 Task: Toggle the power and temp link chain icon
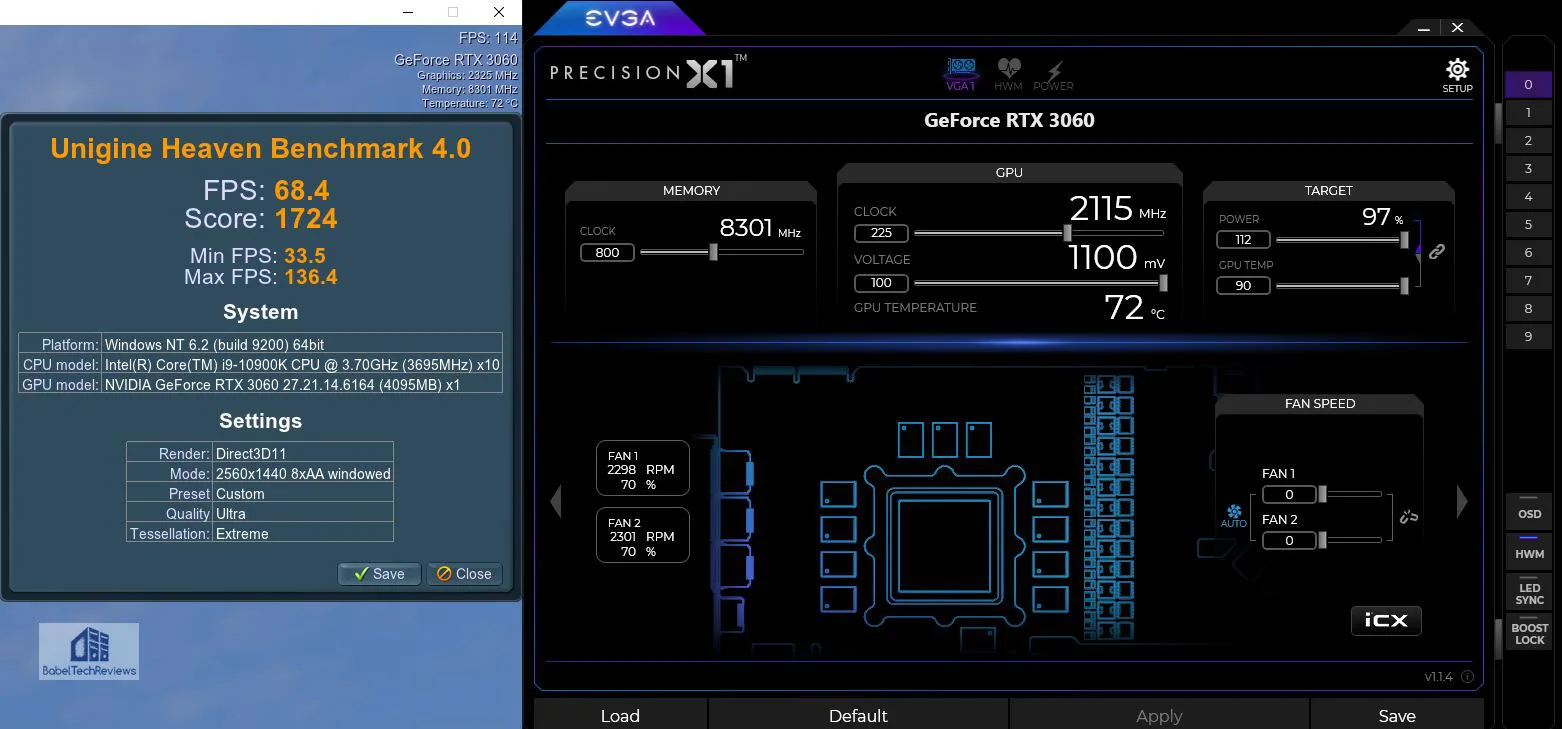point(1437,252)
